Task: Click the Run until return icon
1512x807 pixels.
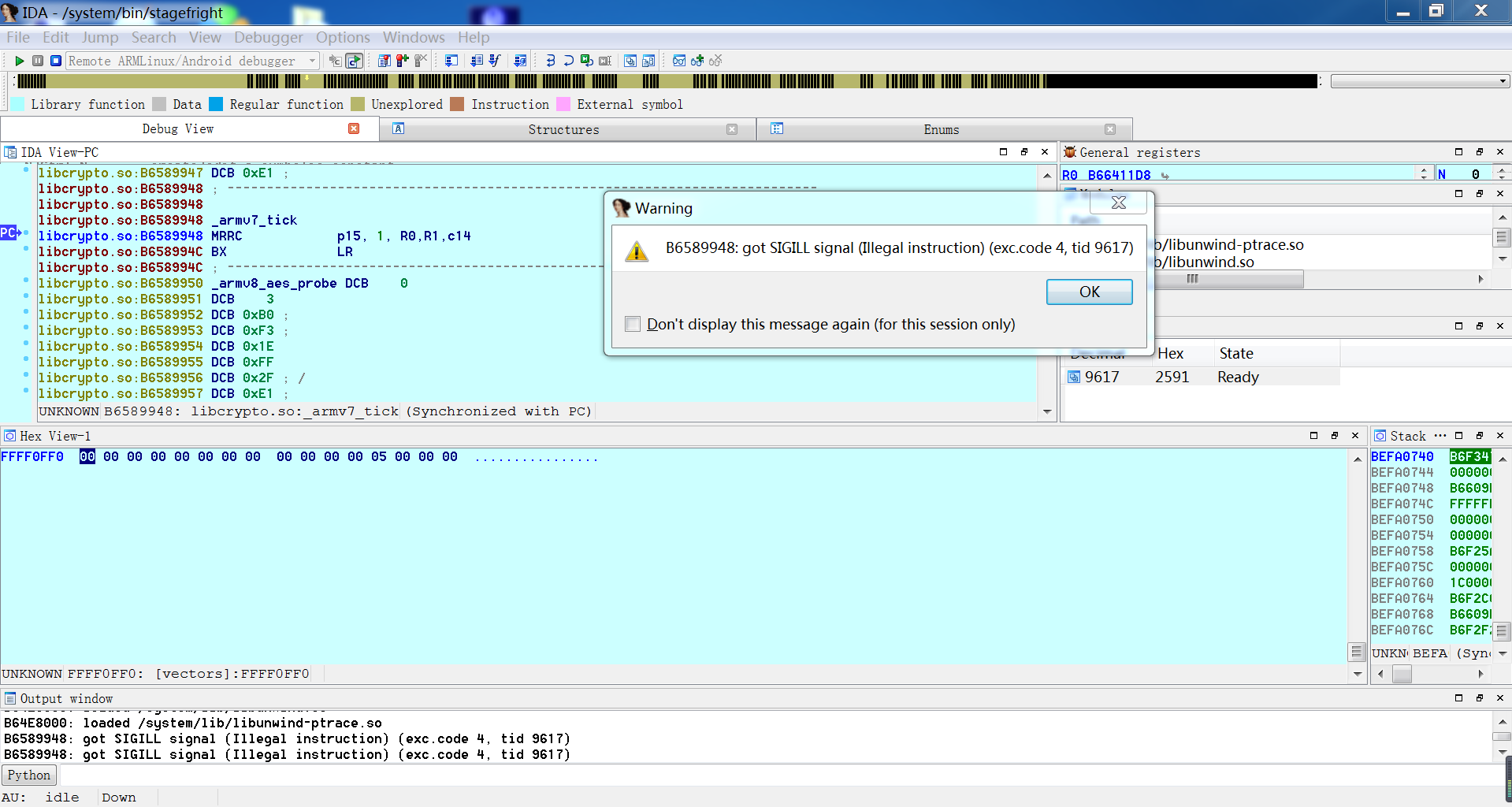Action: (587, 61)
